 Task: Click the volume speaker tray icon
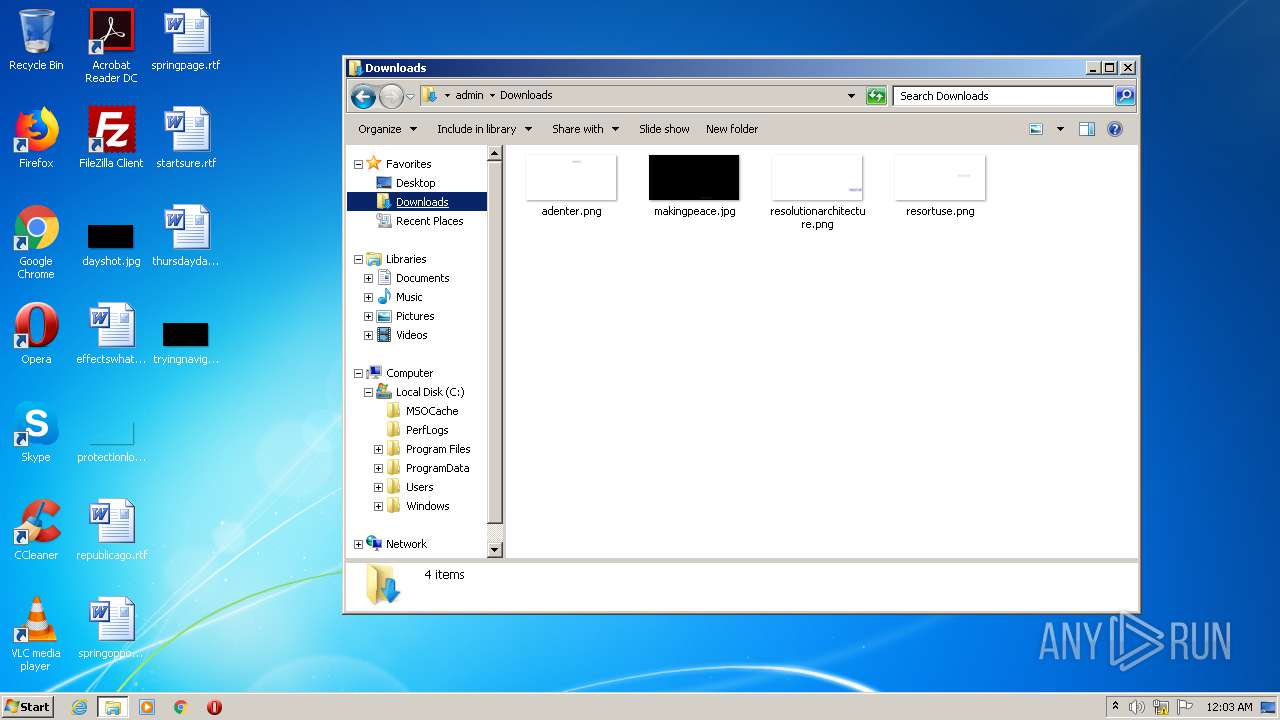[1137, 707]
